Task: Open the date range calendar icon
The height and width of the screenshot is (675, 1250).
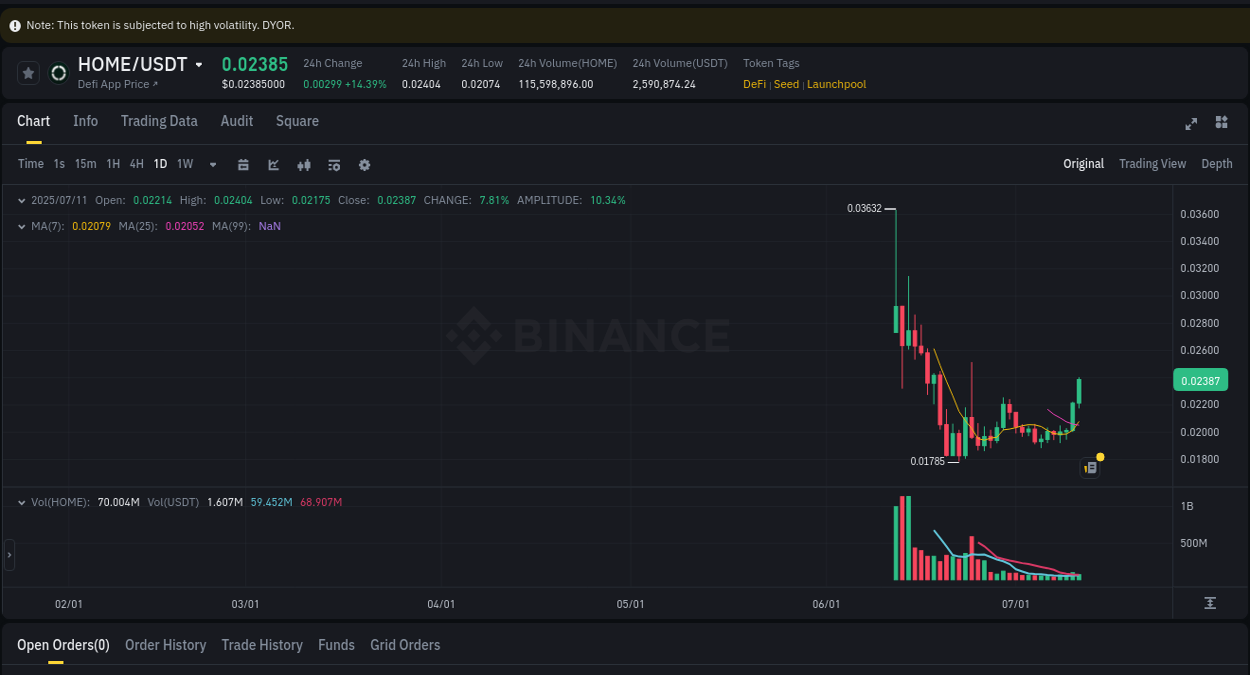Action: pyautogui.click(x=243, y=164)
